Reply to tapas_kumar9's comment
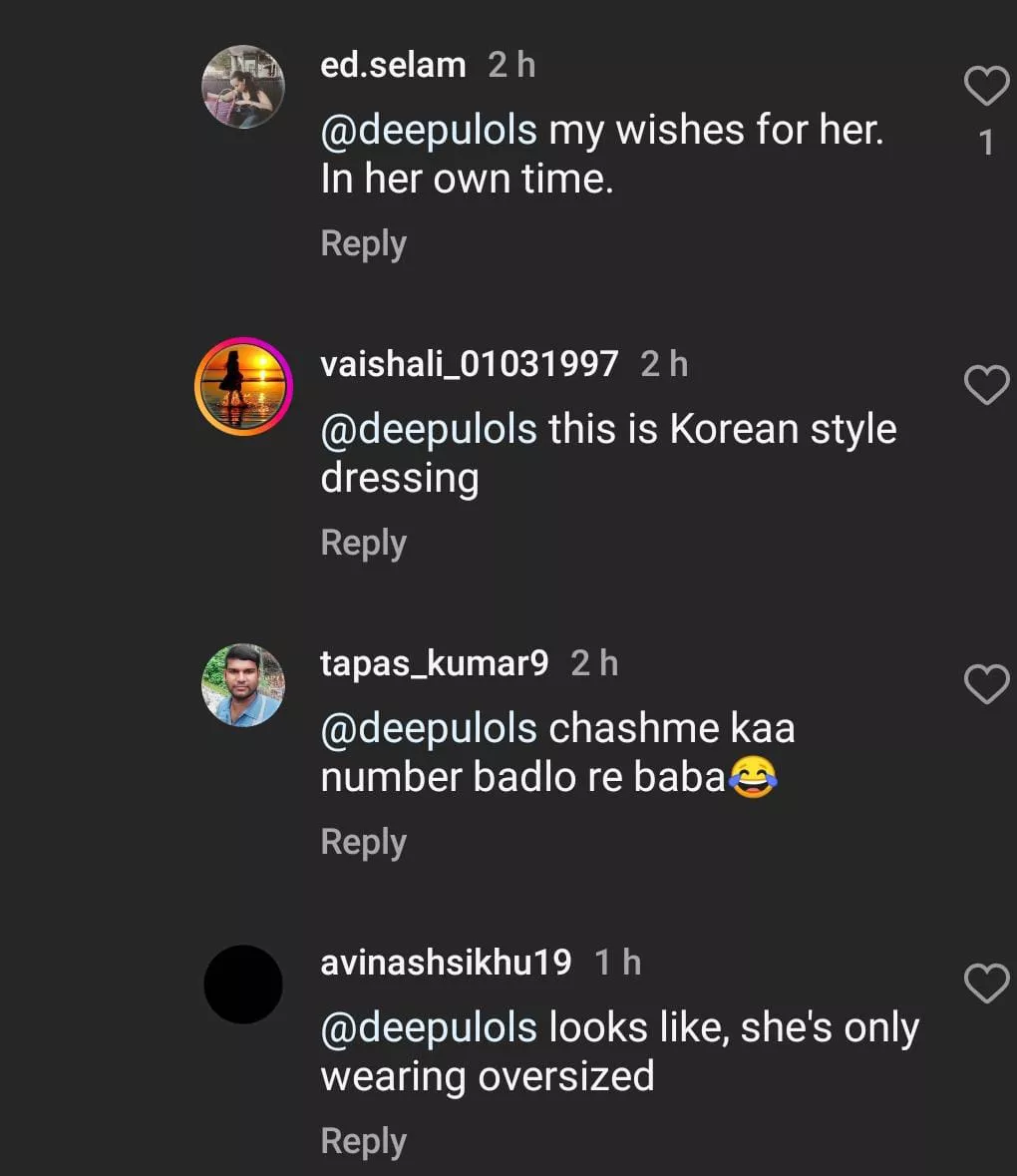This screenshot has height=1176, width=1017. [x=363, y=842]
